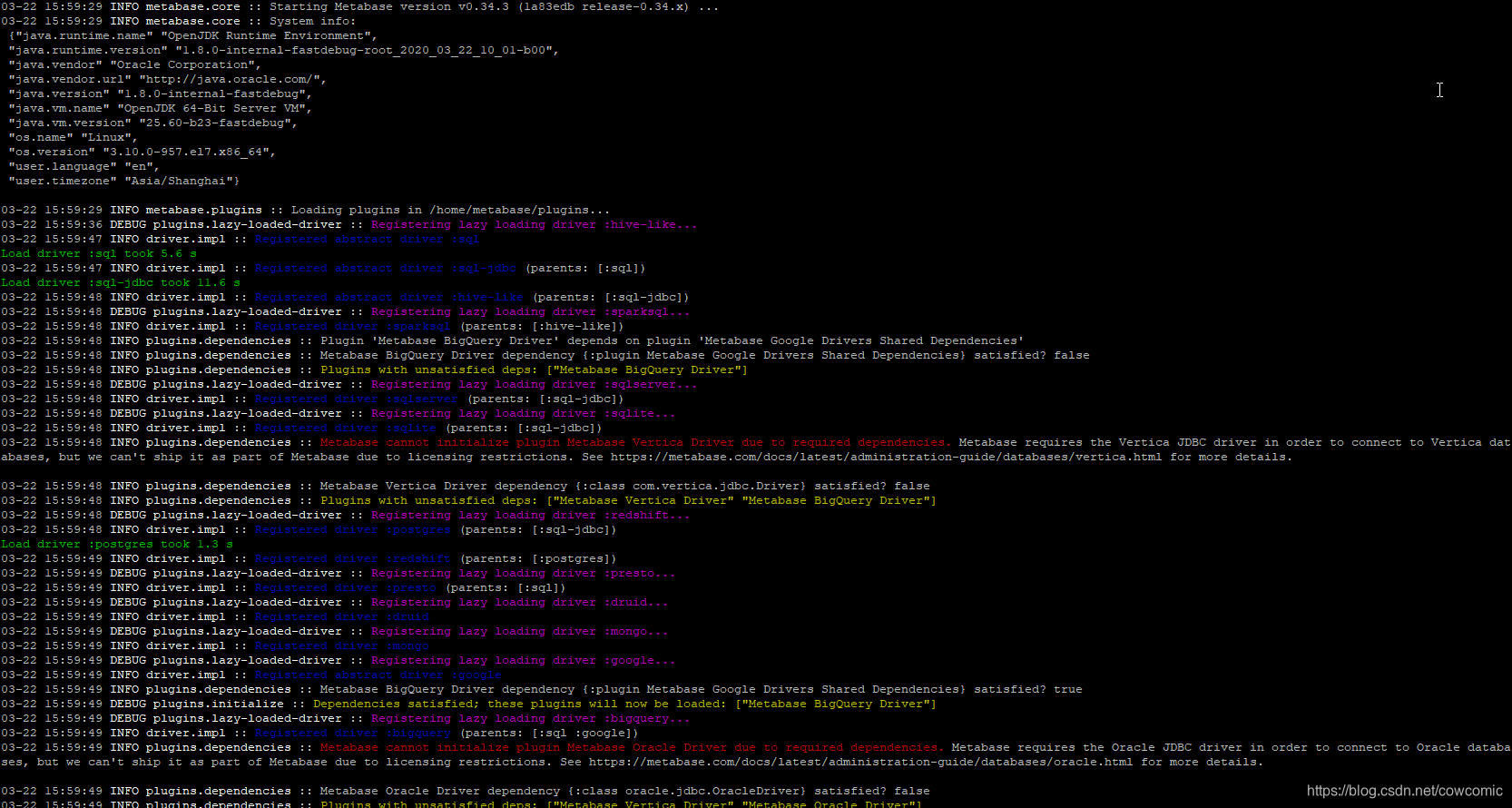The height and width of the screenshot is (808, 1512).
Task: Select the '(parents: [:postgres])' text
Action: (538, 558)
